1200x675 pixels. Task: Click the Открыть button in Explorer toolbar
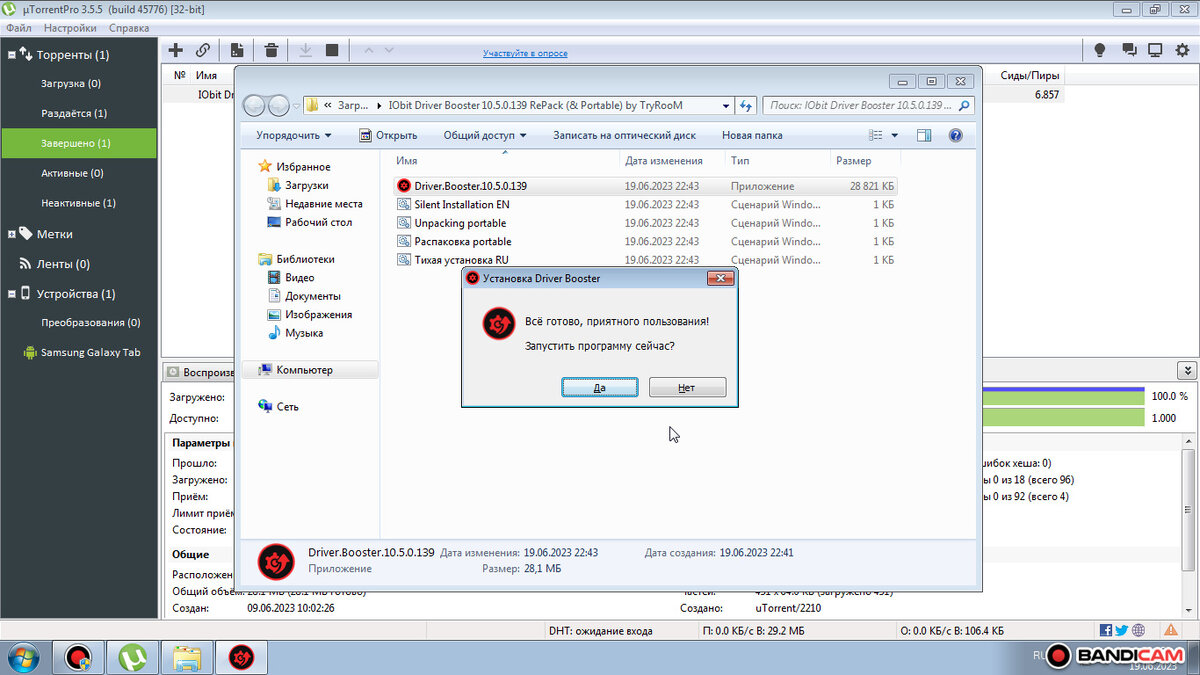(x=387, y=135)
